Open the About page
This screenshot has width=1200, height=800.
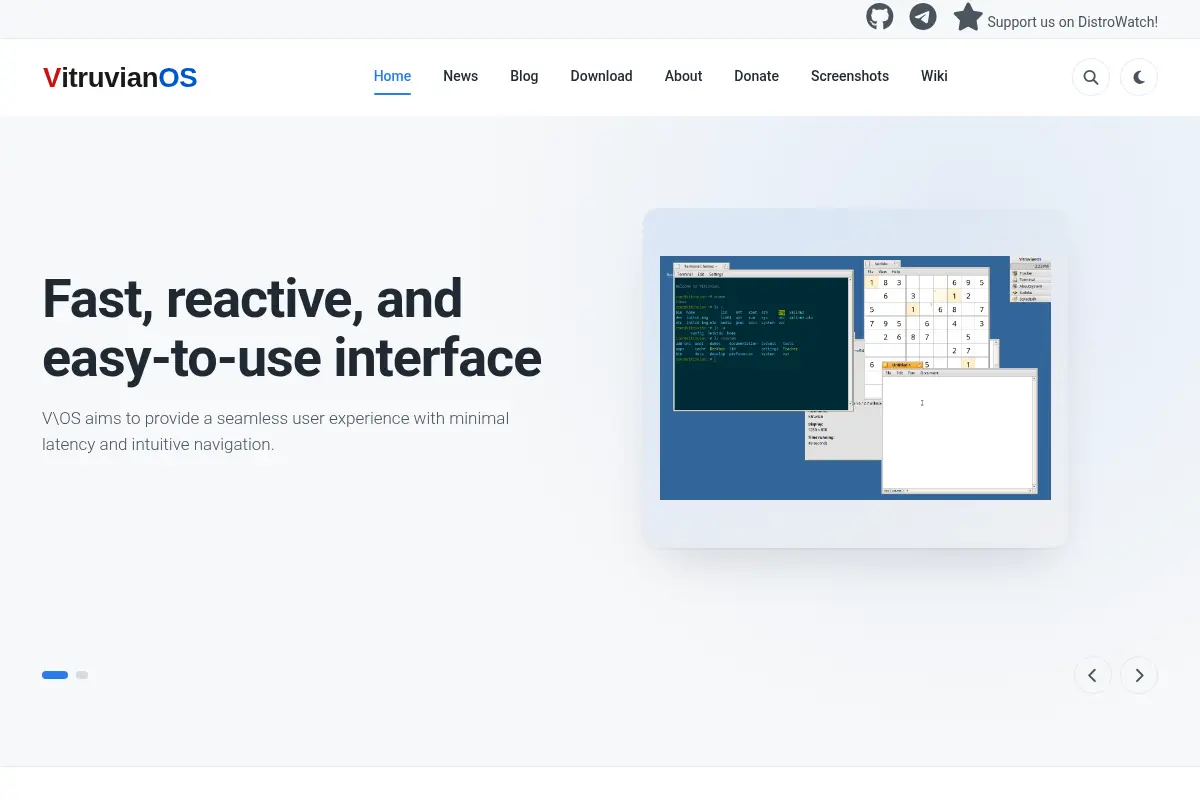[x=683, y=76]
